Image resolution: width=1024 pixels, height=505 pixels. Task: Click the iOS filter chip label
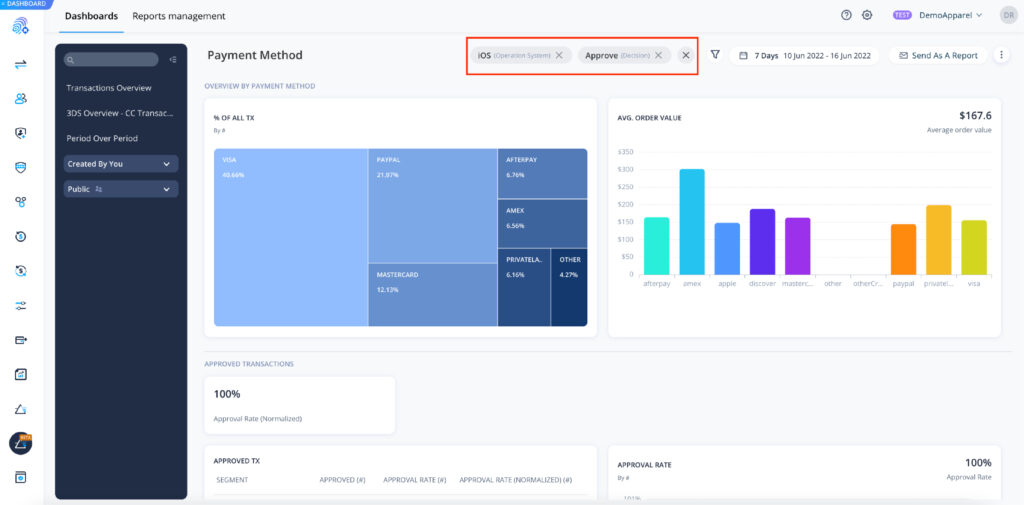484,56
